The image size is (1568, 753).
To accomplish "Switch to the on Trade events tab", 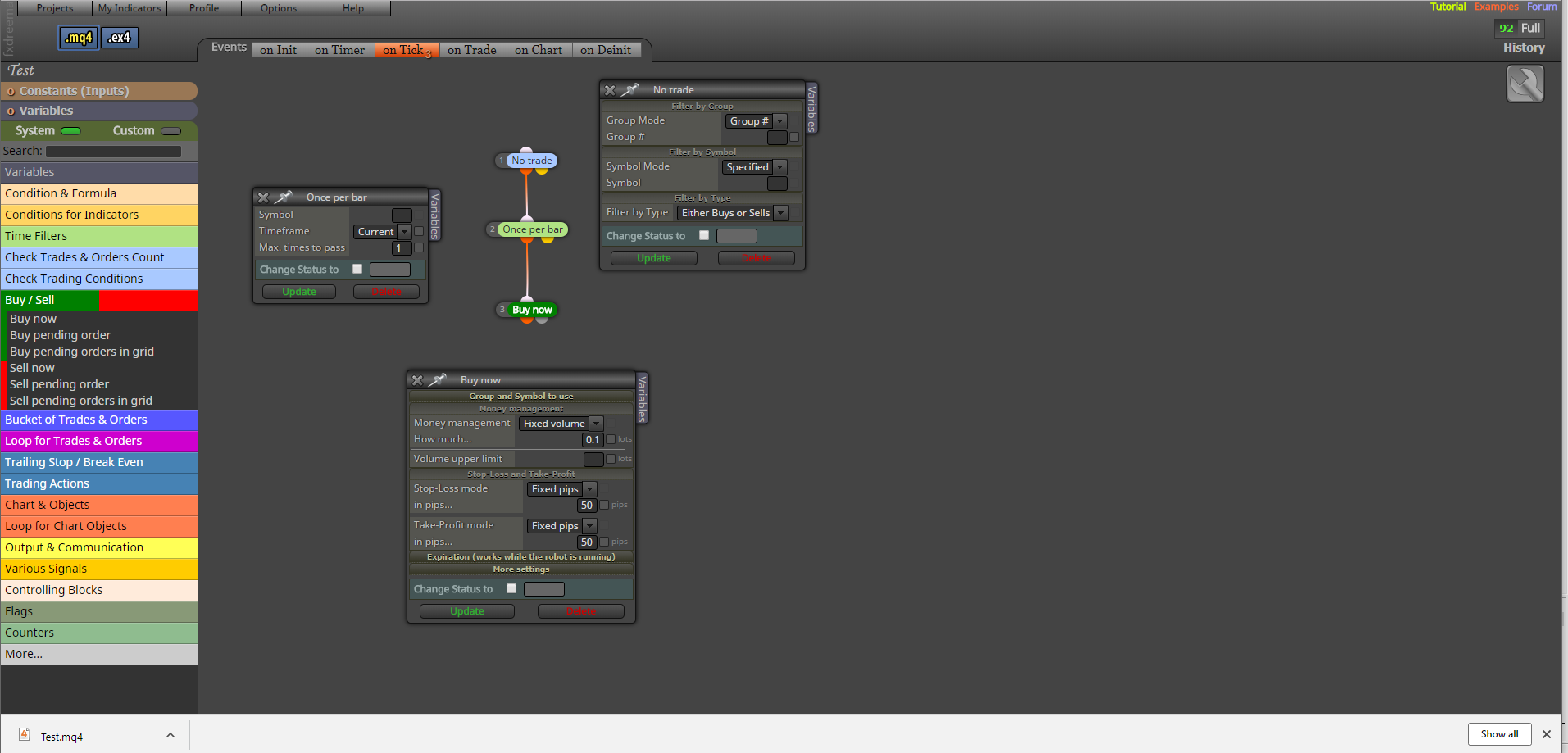I will pos(472,50).
